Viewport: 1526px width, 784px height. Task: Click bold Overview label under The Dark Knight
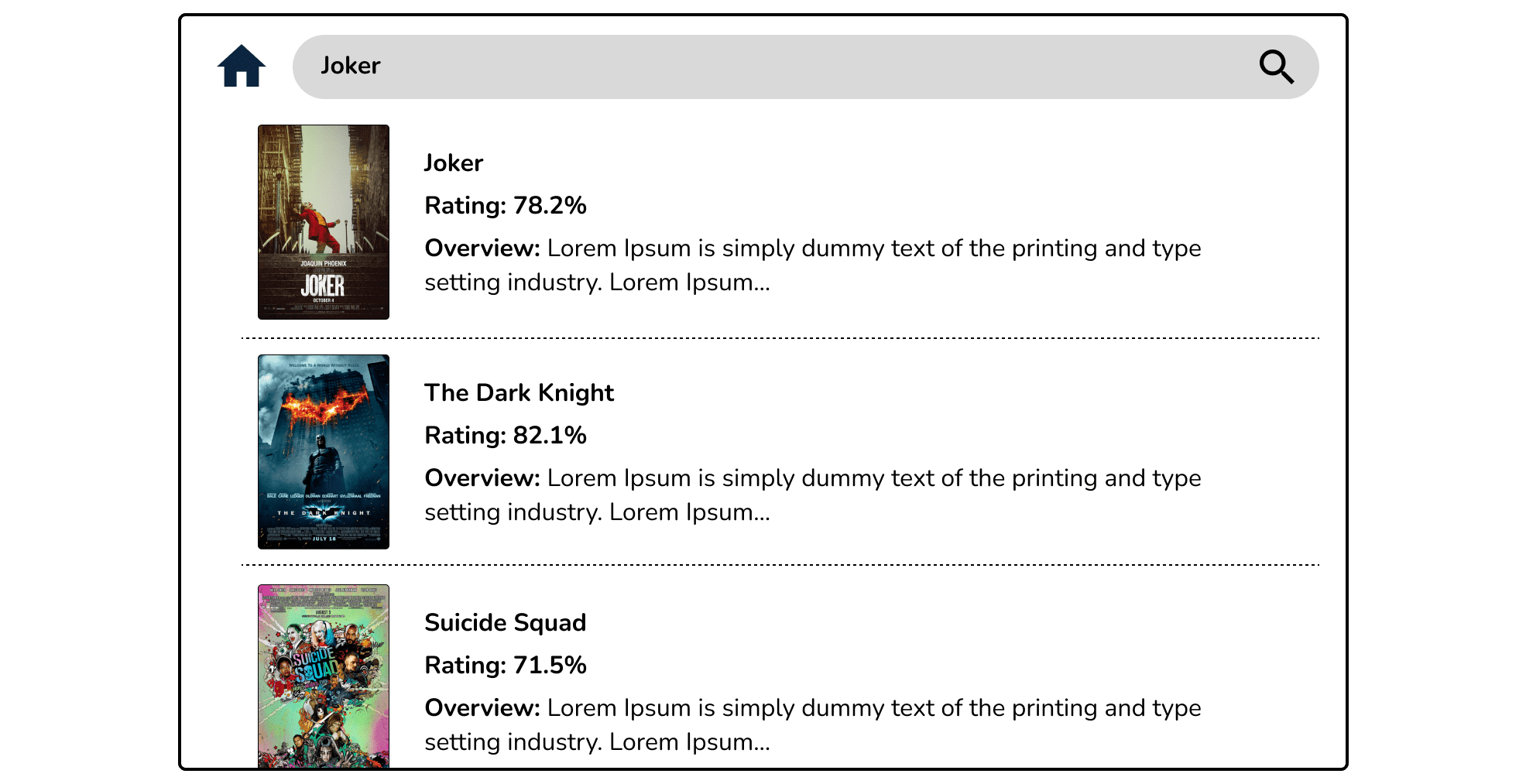[482, 478]
